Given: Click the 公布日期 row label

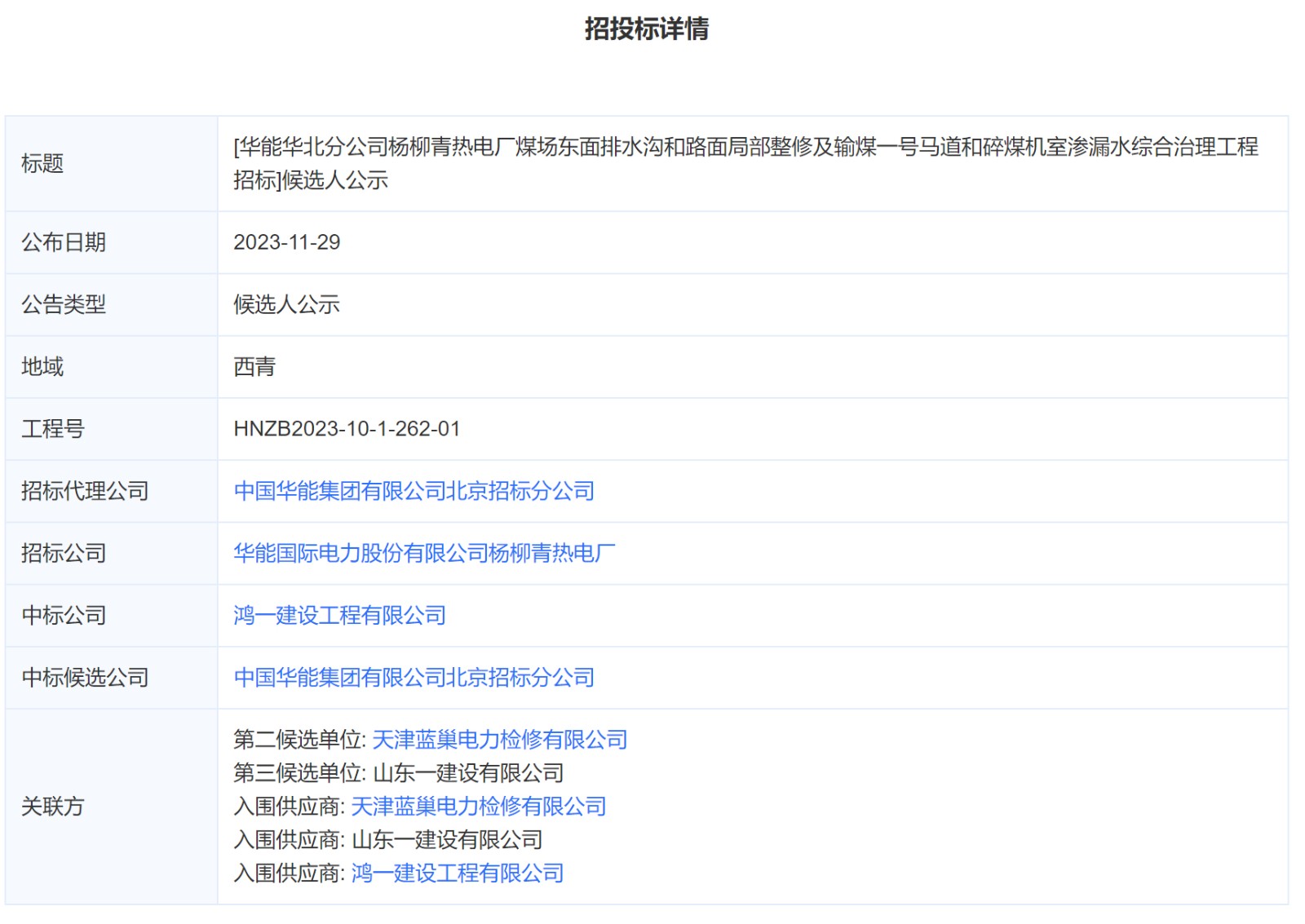Looking at the screenshot, I should coord(63,242).
